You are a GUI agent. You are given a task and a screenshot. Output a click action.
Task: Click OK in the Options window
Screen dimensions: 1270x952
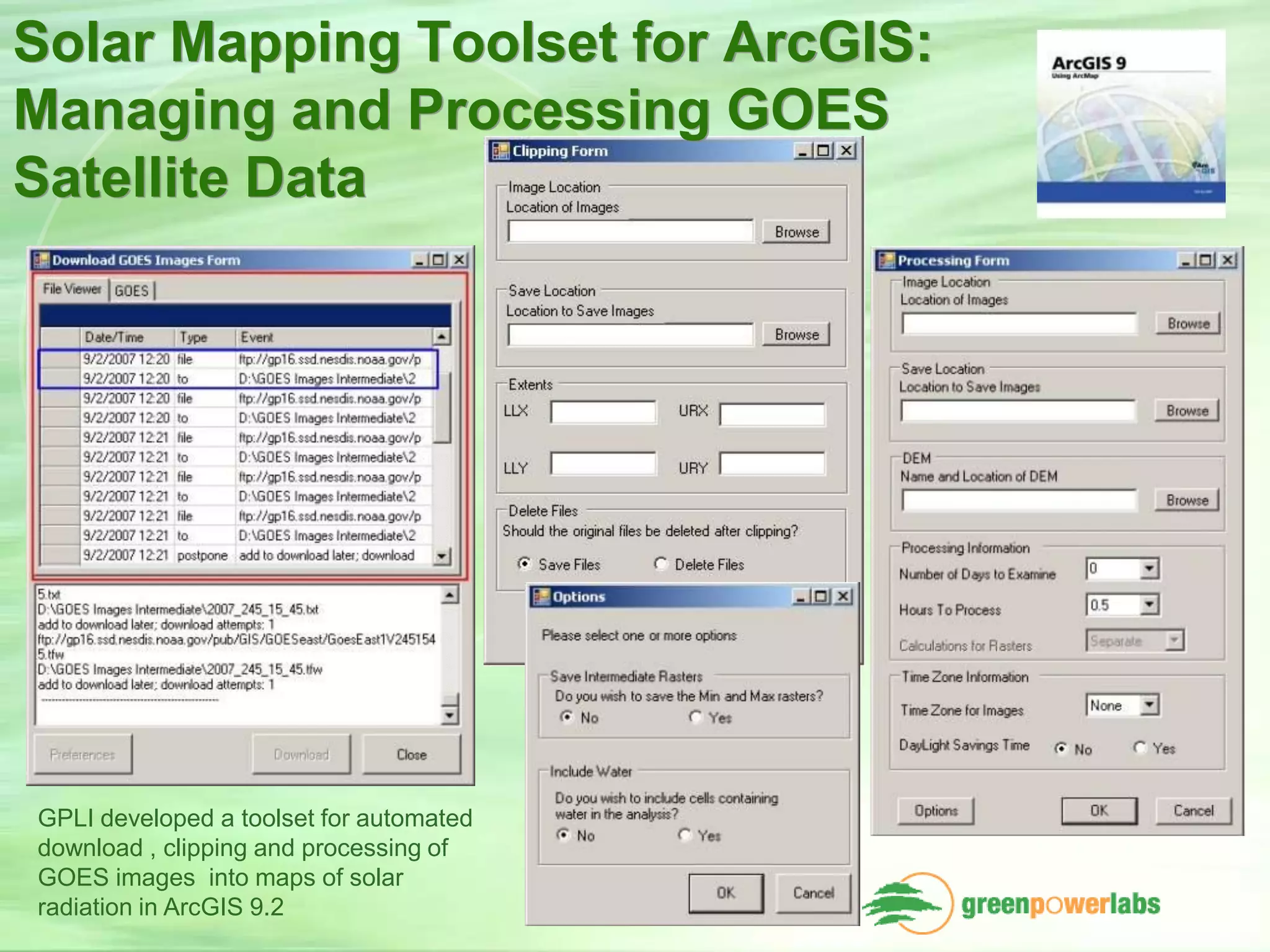tap(726, 893)
